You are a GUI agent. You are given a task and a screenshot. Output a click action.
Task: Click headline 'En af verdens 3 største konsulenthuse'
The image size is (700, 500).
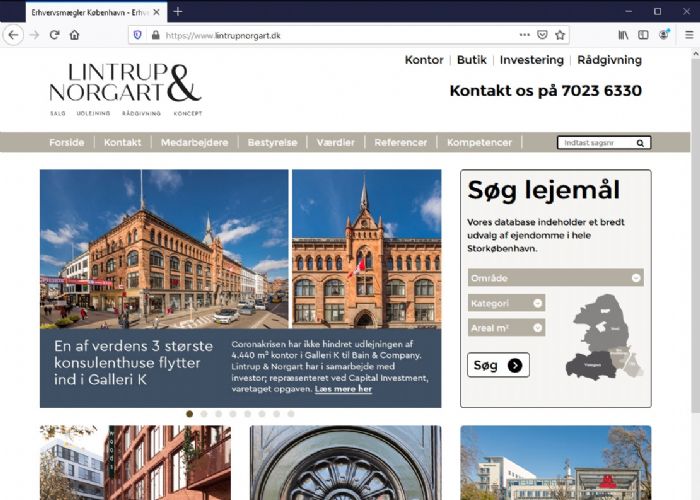(x=133, y=362)
